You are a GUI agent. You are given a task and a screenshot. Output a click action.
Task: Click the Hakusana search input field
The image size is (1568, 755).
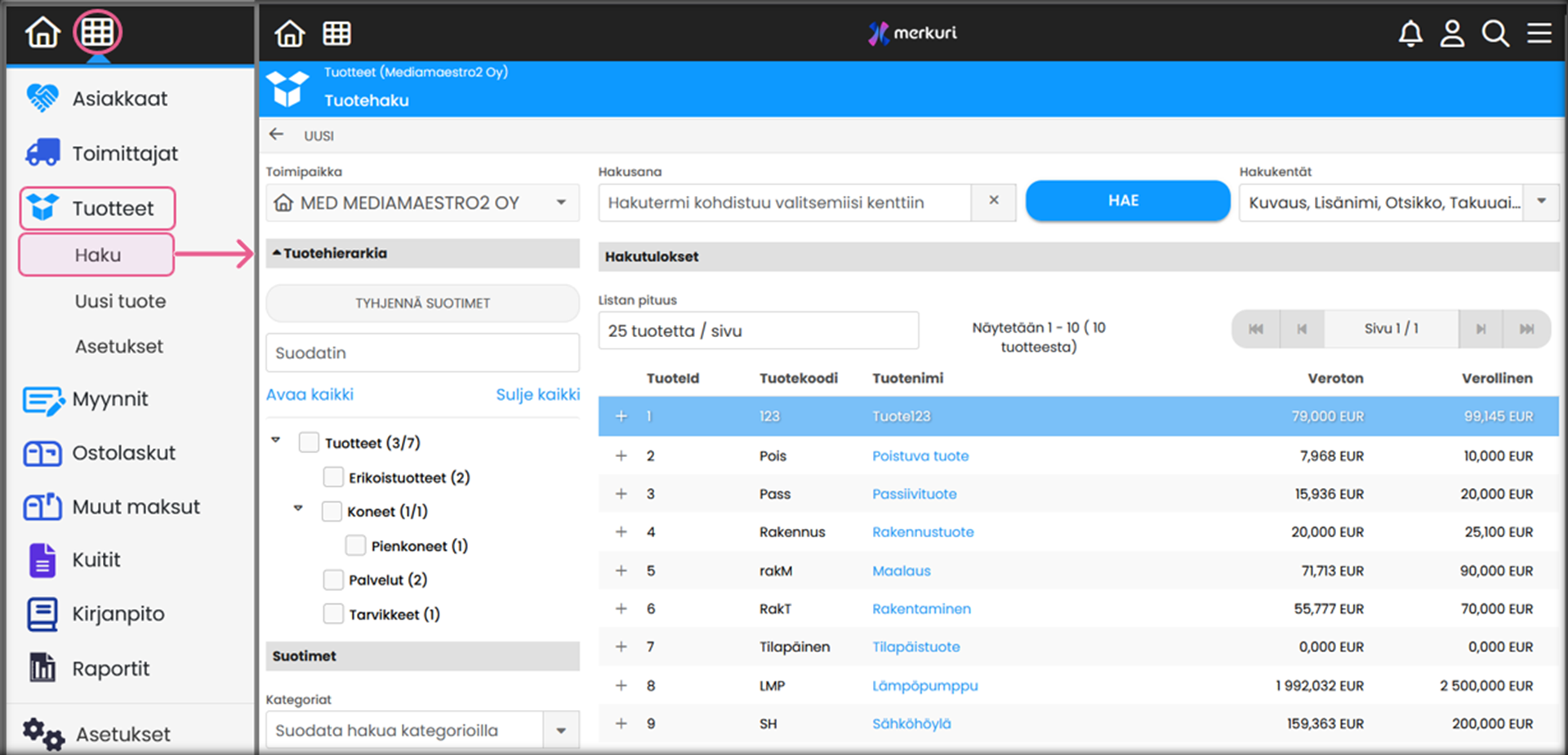[x=784, y=202]
